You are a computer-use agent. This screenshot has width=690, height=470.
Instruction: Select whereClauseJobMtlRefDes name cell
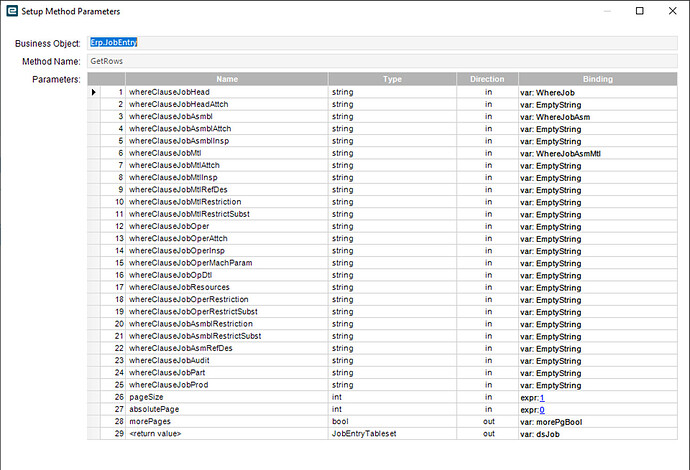227,190
